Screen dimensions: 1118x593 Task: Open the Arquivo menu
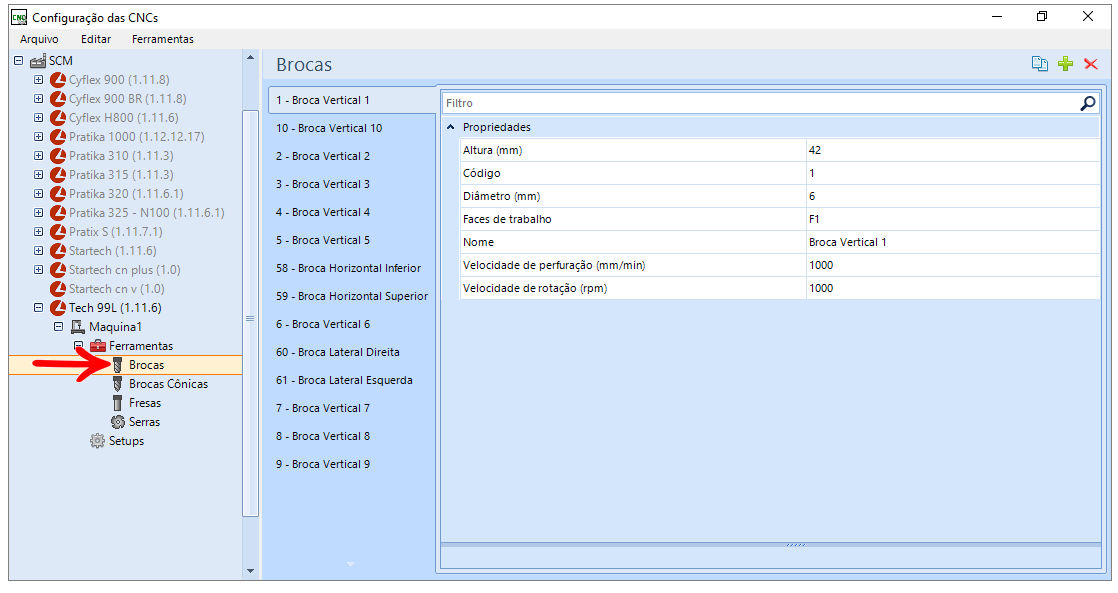pyautogui.click(x=39, y=39)
